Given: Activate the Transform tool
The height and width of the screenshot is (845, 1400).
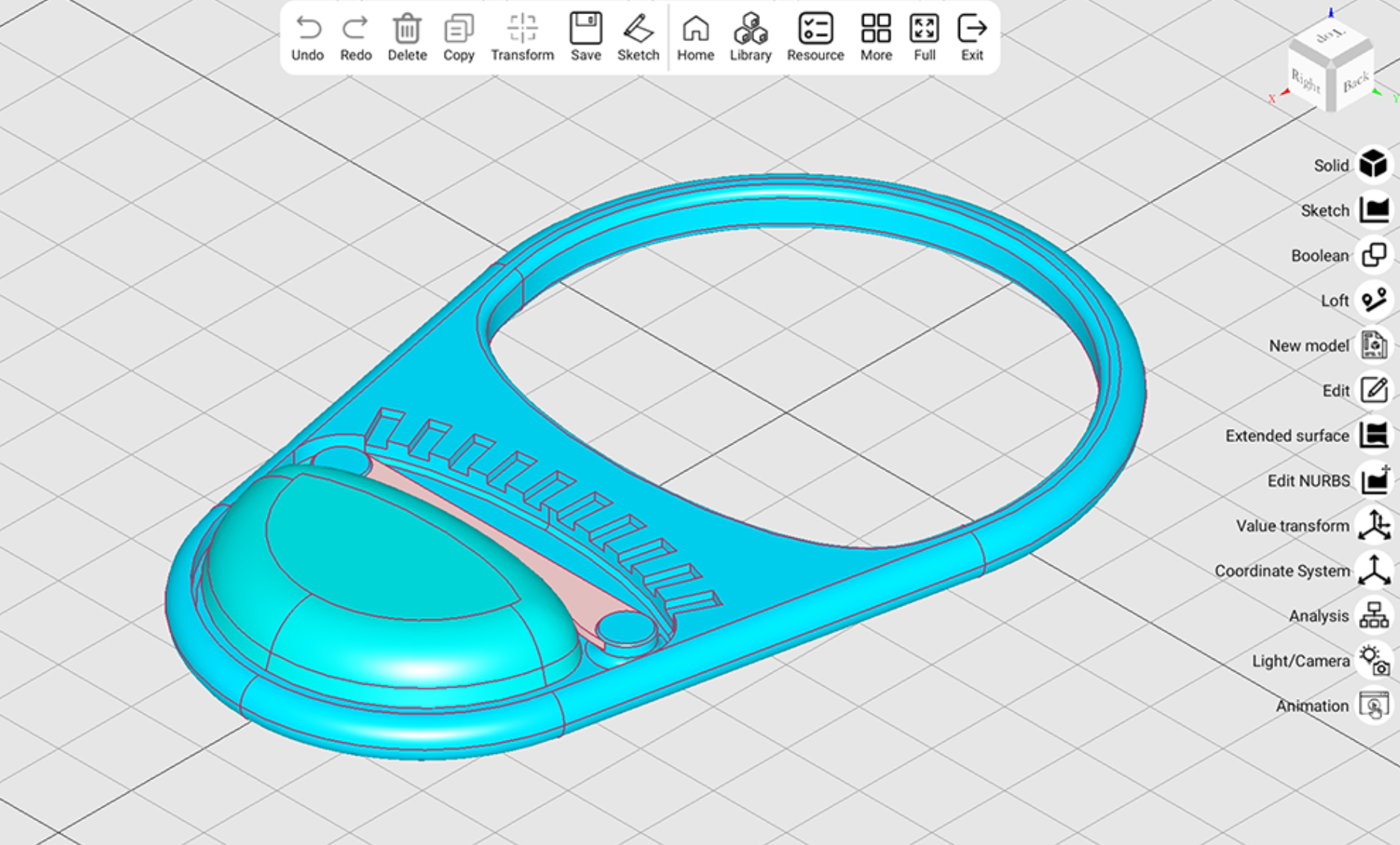Looking at the screenshot, I should pos(522,30).
